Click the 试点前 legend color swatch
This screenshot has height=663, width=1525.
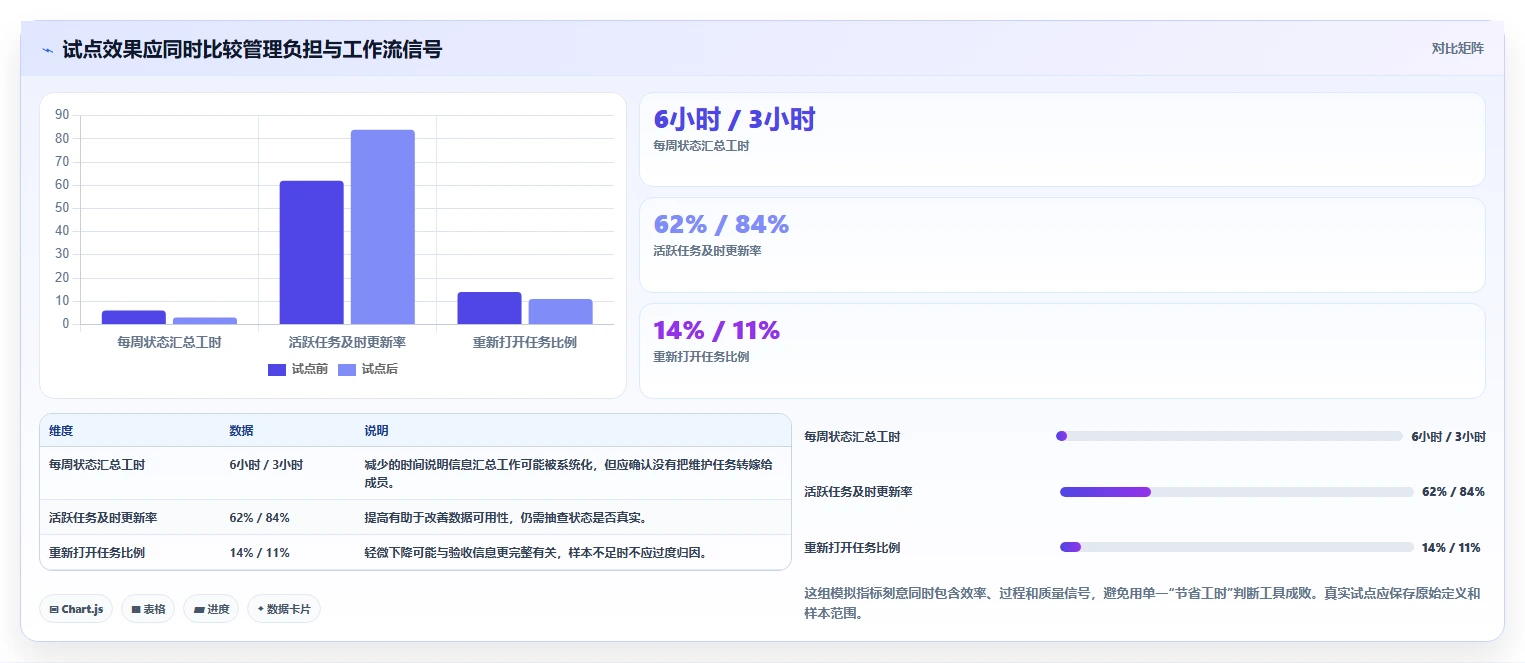click(x=277, y=370)
